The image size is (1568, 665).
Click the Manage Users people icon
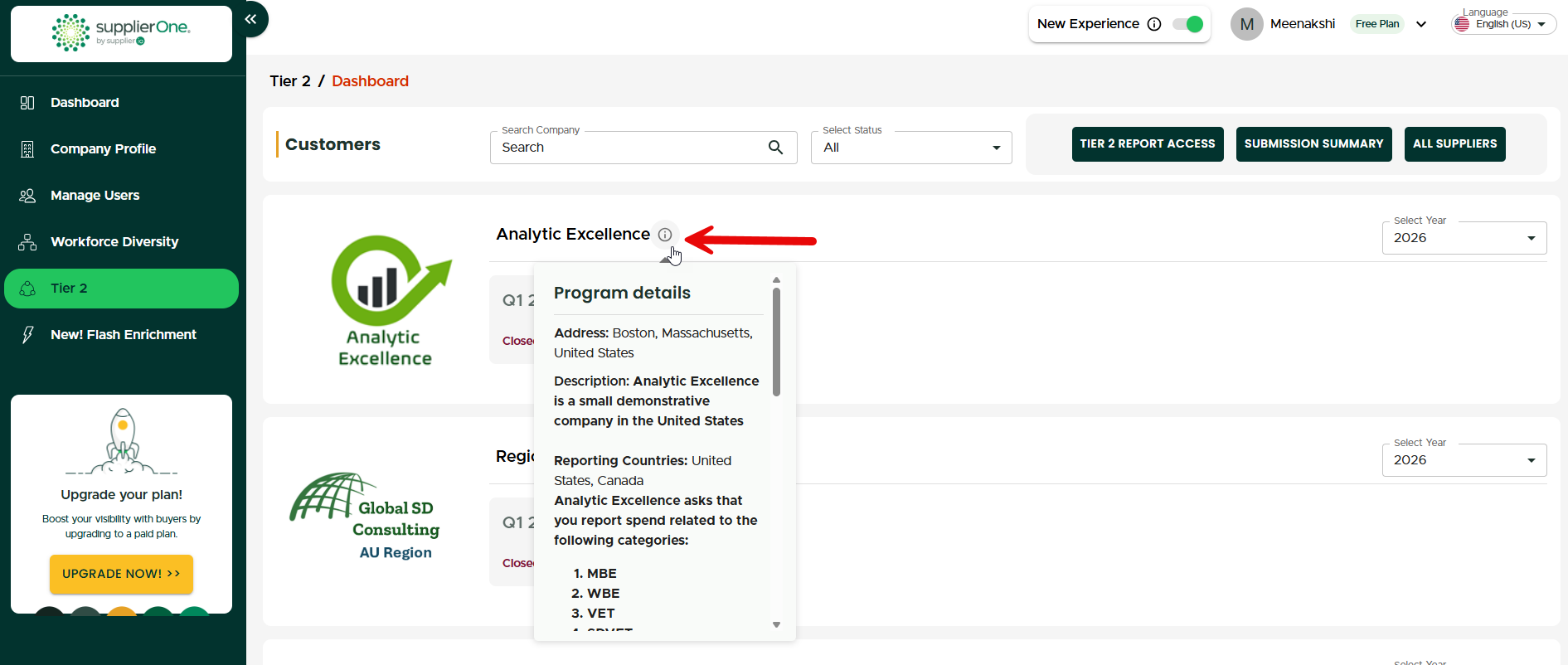(27, 196)
